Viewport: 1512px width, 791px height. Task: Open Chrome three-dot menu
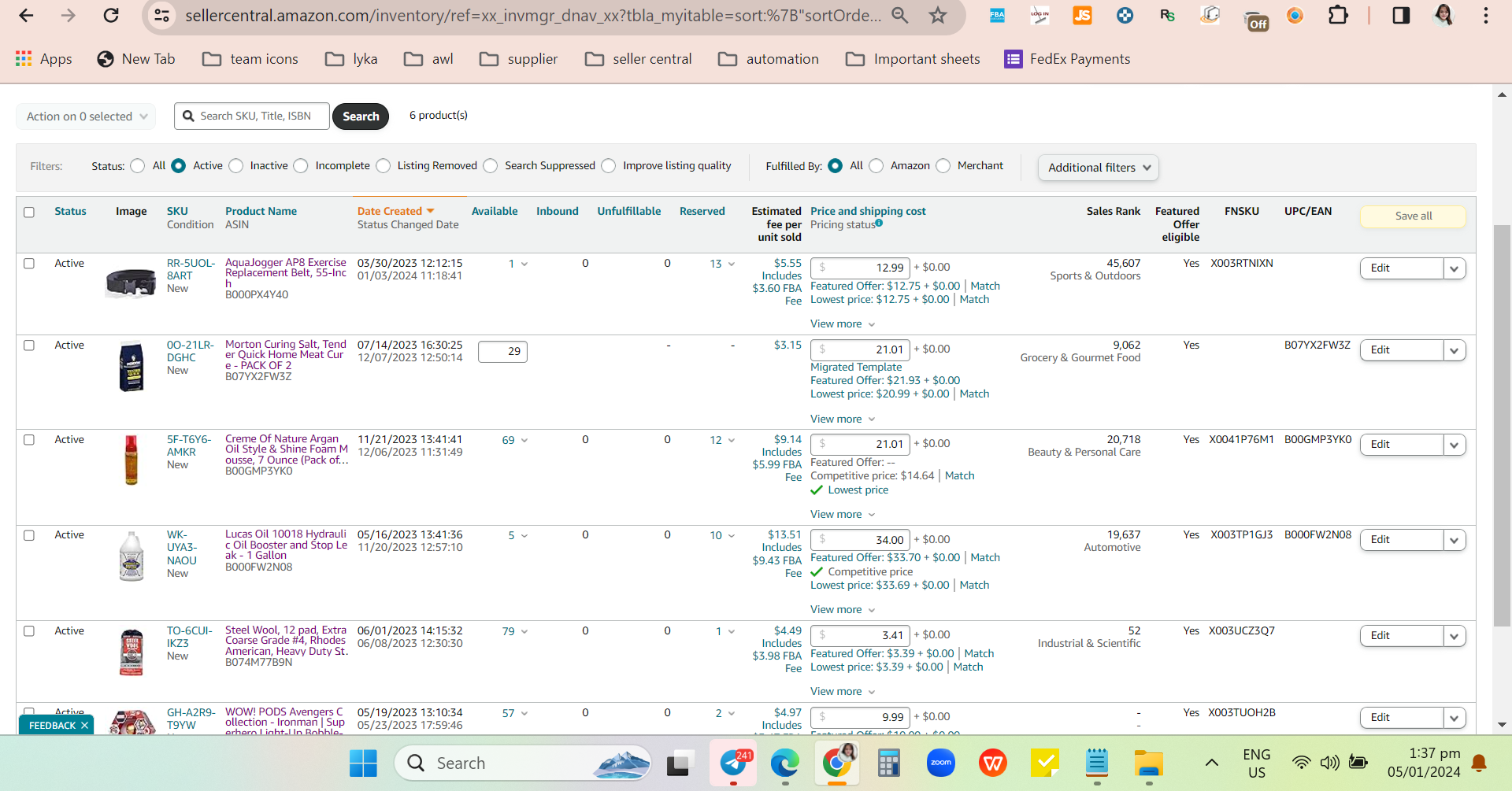1486,15
